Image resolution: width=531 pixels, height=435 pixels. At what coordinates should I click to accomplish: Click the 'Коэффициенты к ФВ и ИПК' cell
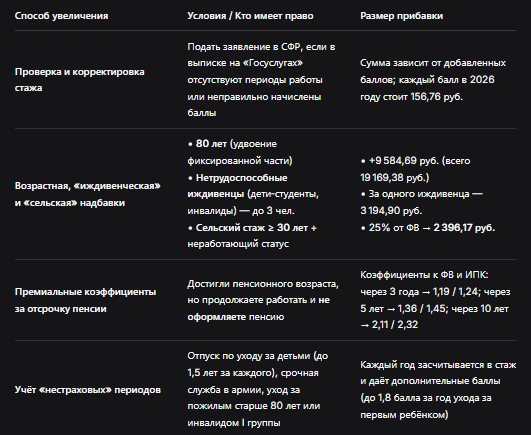(435, 300)
